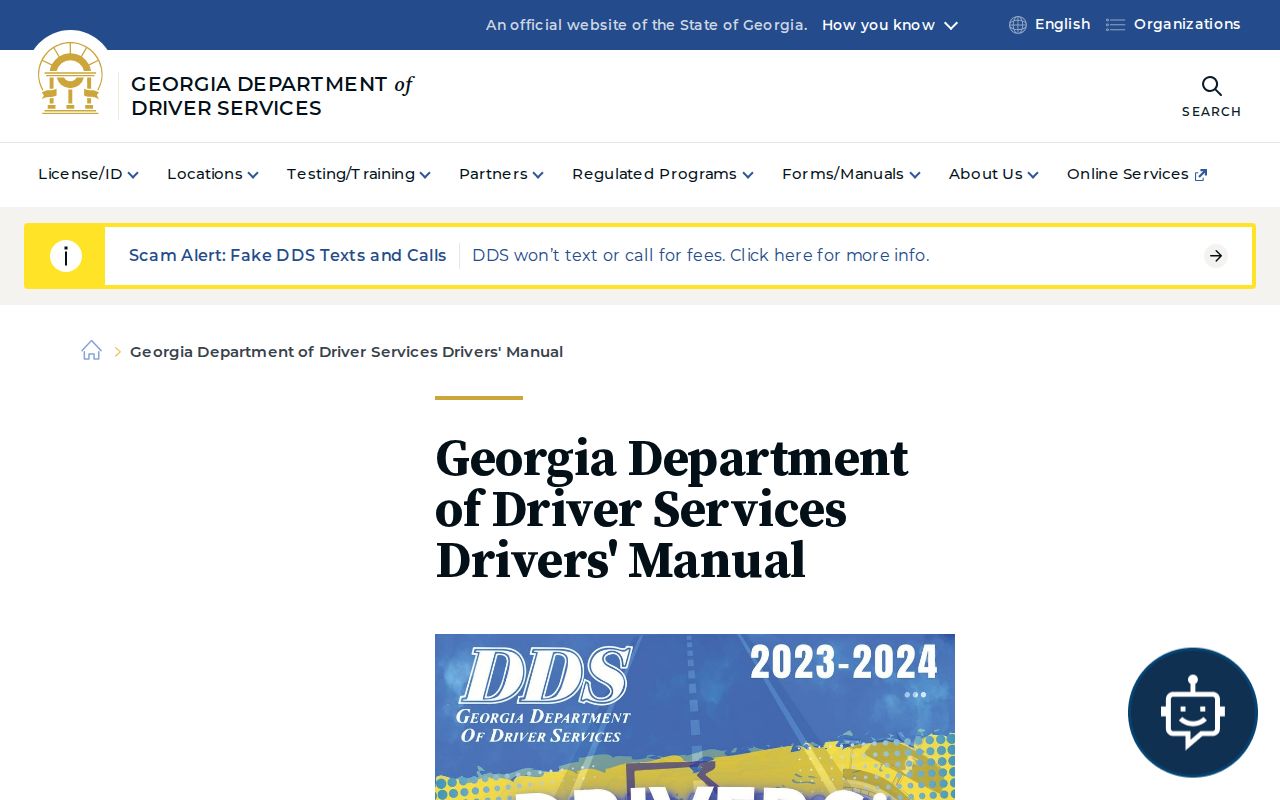The image size is (1280, 800).
Task: Click the DDS won't text or call message
Action: [701, 256]
